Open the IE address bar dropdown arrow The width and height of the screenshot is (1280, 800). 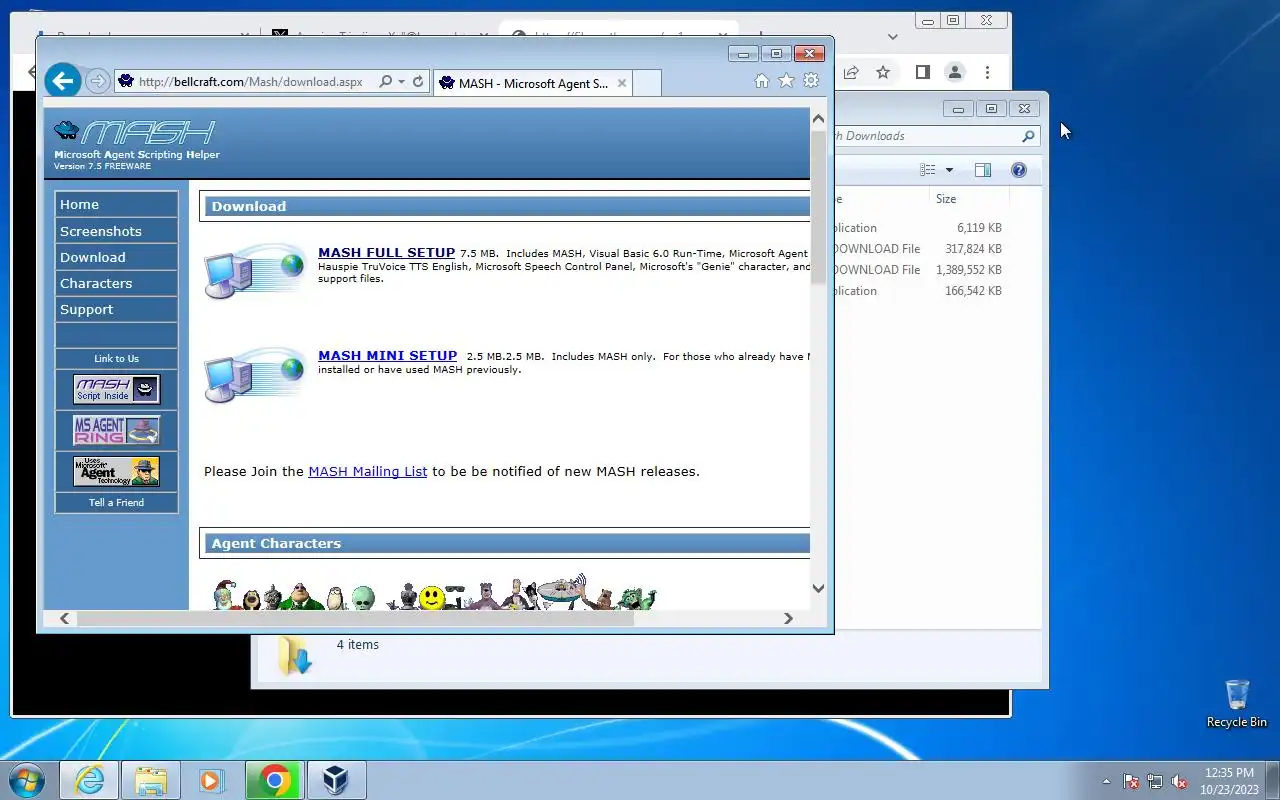pos(401,82)
